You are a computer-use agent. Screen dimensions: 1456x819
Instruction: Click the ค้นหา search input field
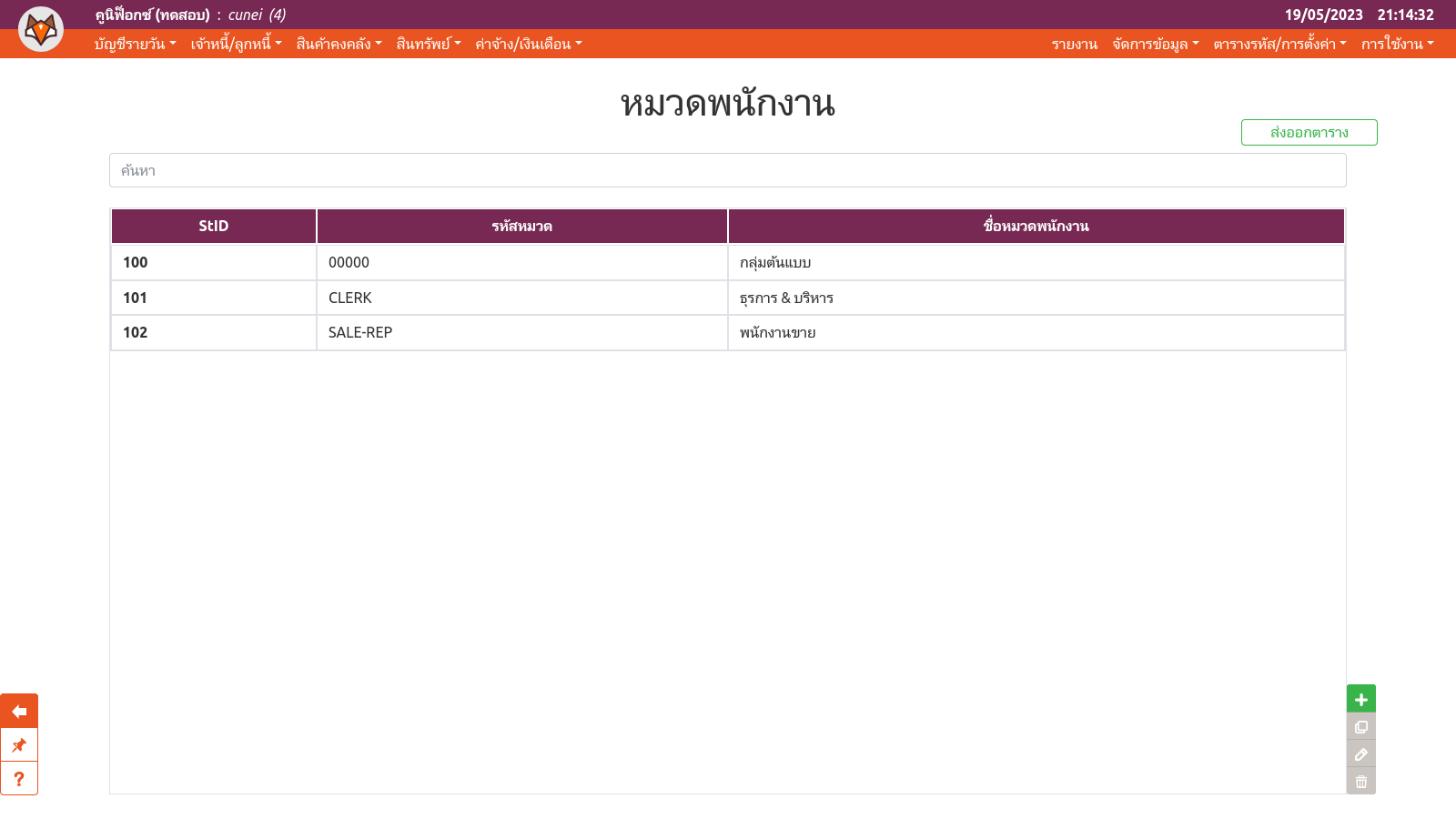tap(727, 170)
